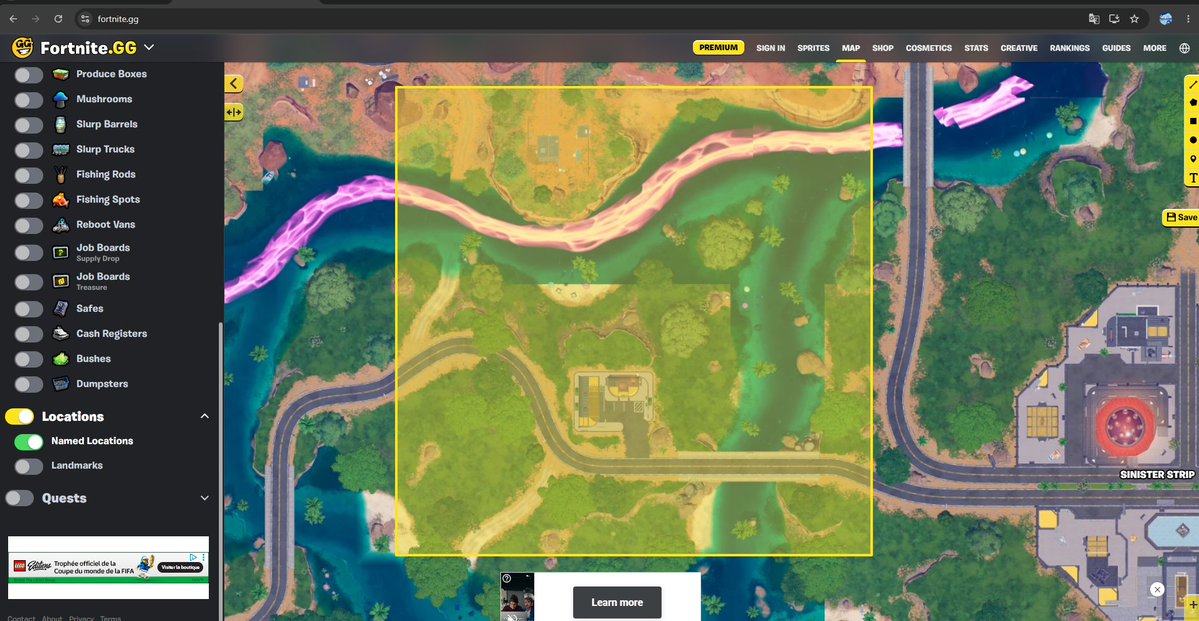Click the yellow Save button
The image size is (1199, 621).
[x=1181, y=217]
